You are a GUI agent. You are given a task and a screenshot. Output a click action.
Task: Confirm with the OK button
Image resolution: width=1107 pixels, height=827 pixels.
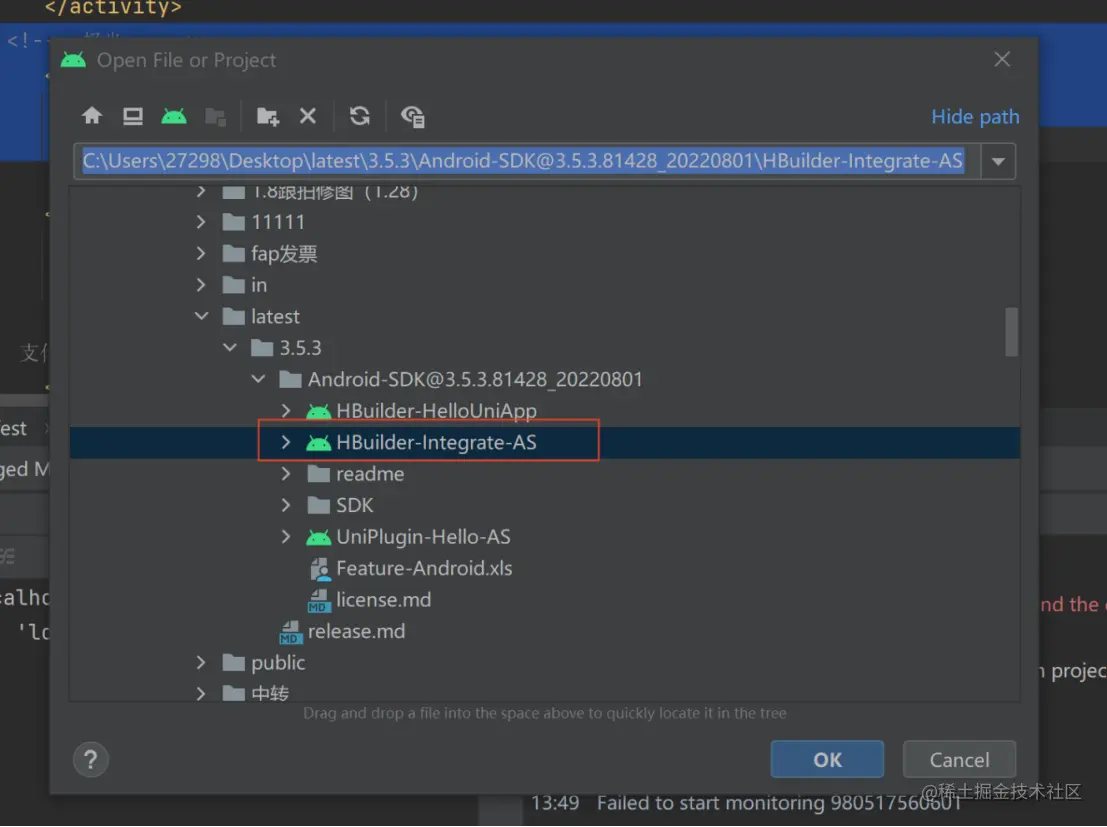(827, 759)
